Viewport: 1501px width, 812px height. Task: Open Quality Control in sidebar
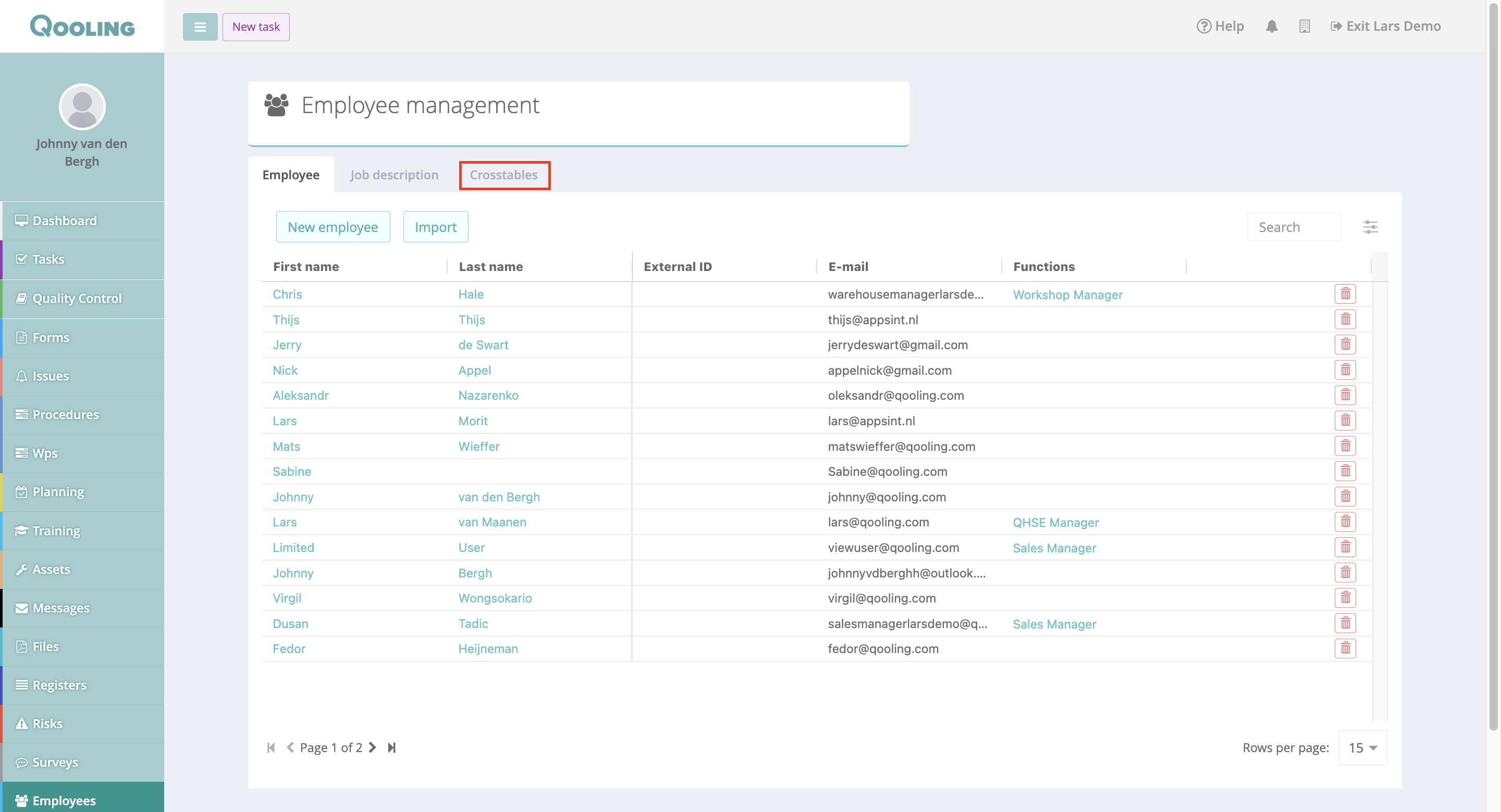click(77, 298)
